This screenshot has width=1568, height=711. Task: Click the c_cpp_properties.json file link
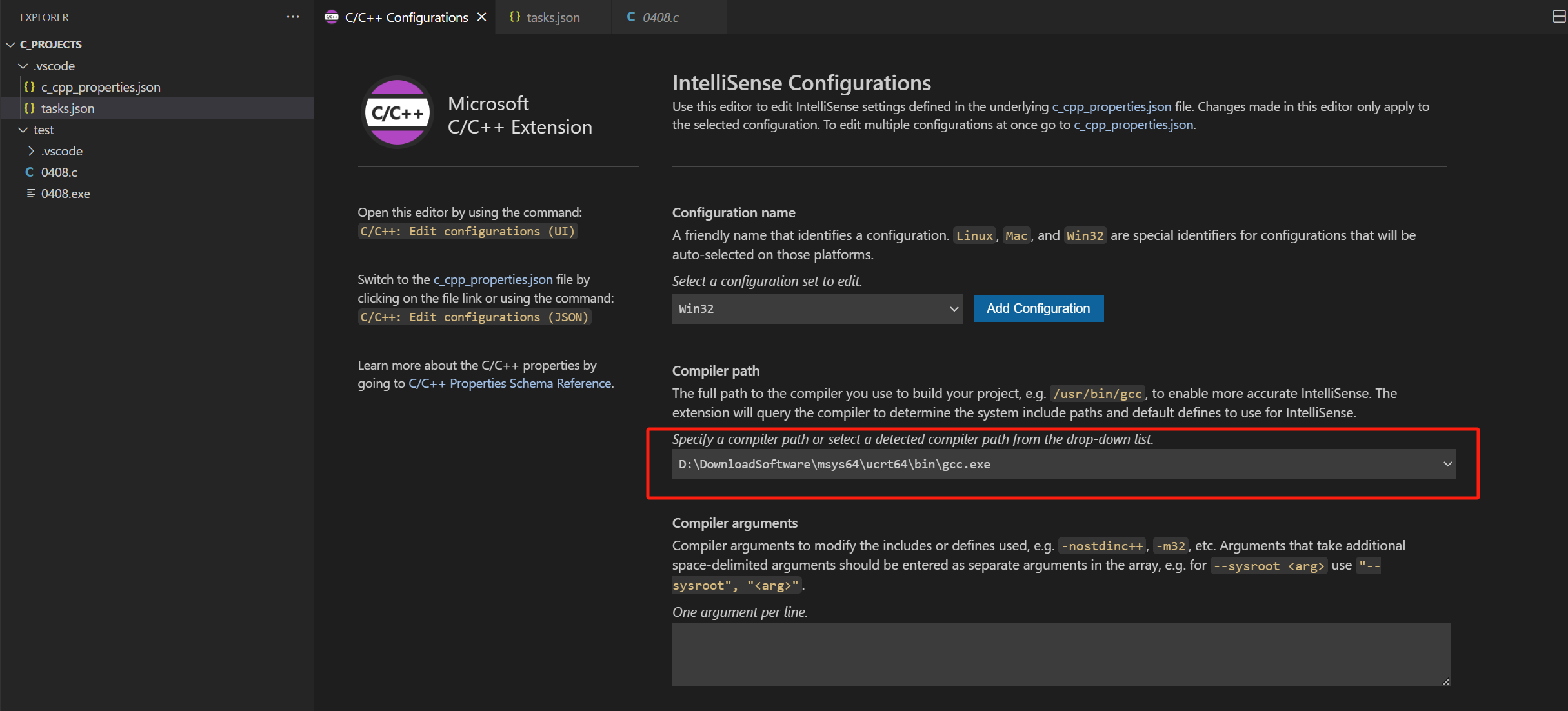click(x=492, y=279)
